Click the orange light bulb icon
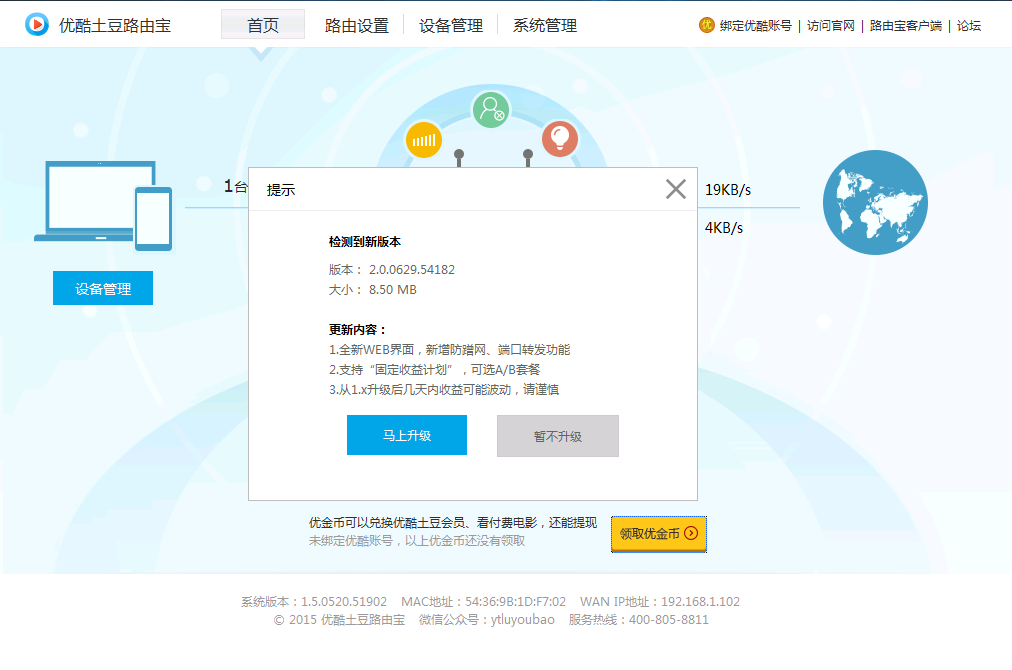 [560, 139]
